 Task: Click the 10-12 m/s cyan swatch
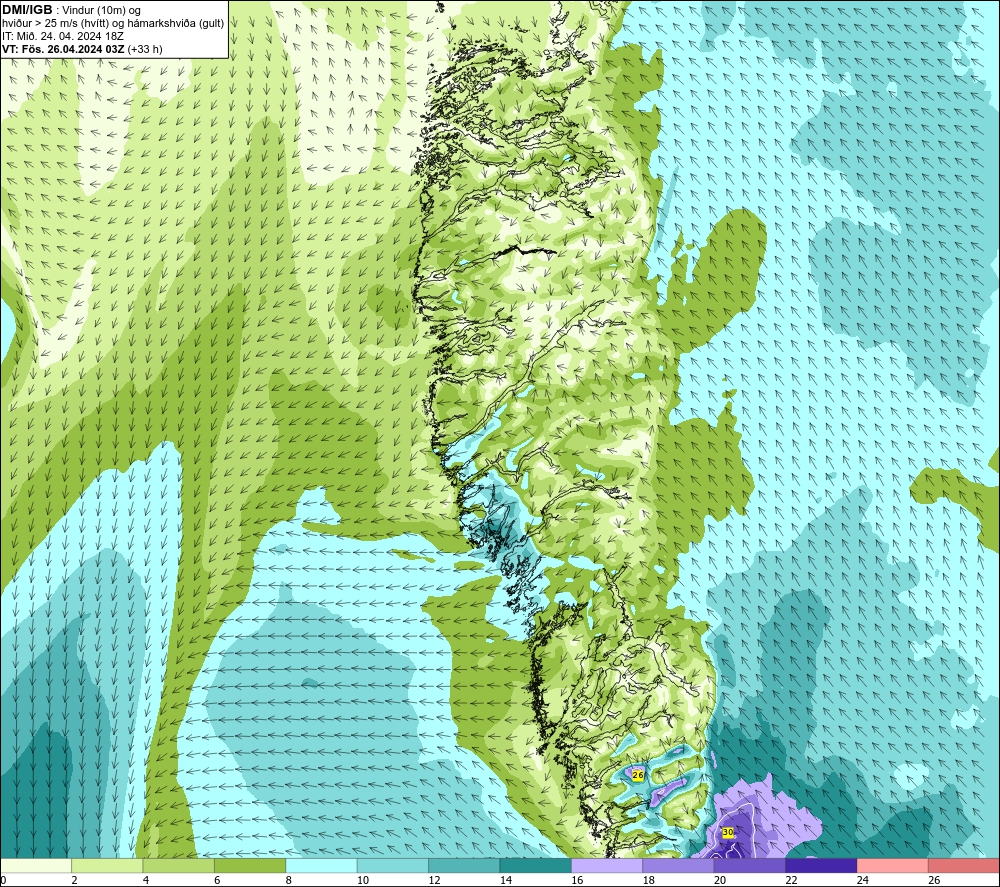coord(393,865)
